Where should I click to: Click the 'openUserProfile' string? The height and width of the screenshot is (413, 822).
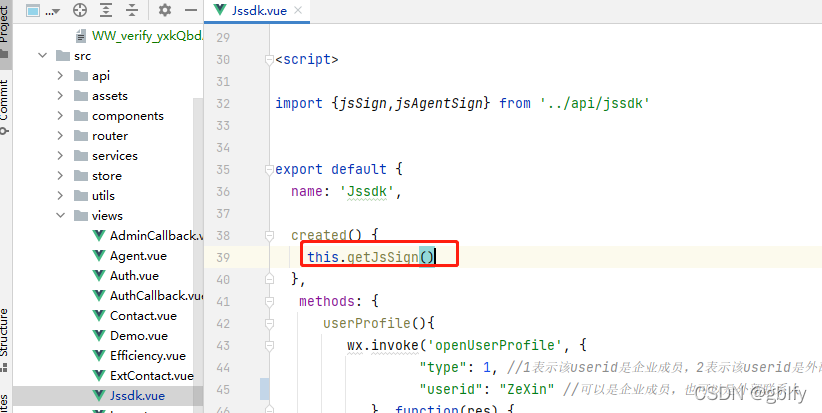[x=495, y=346]
